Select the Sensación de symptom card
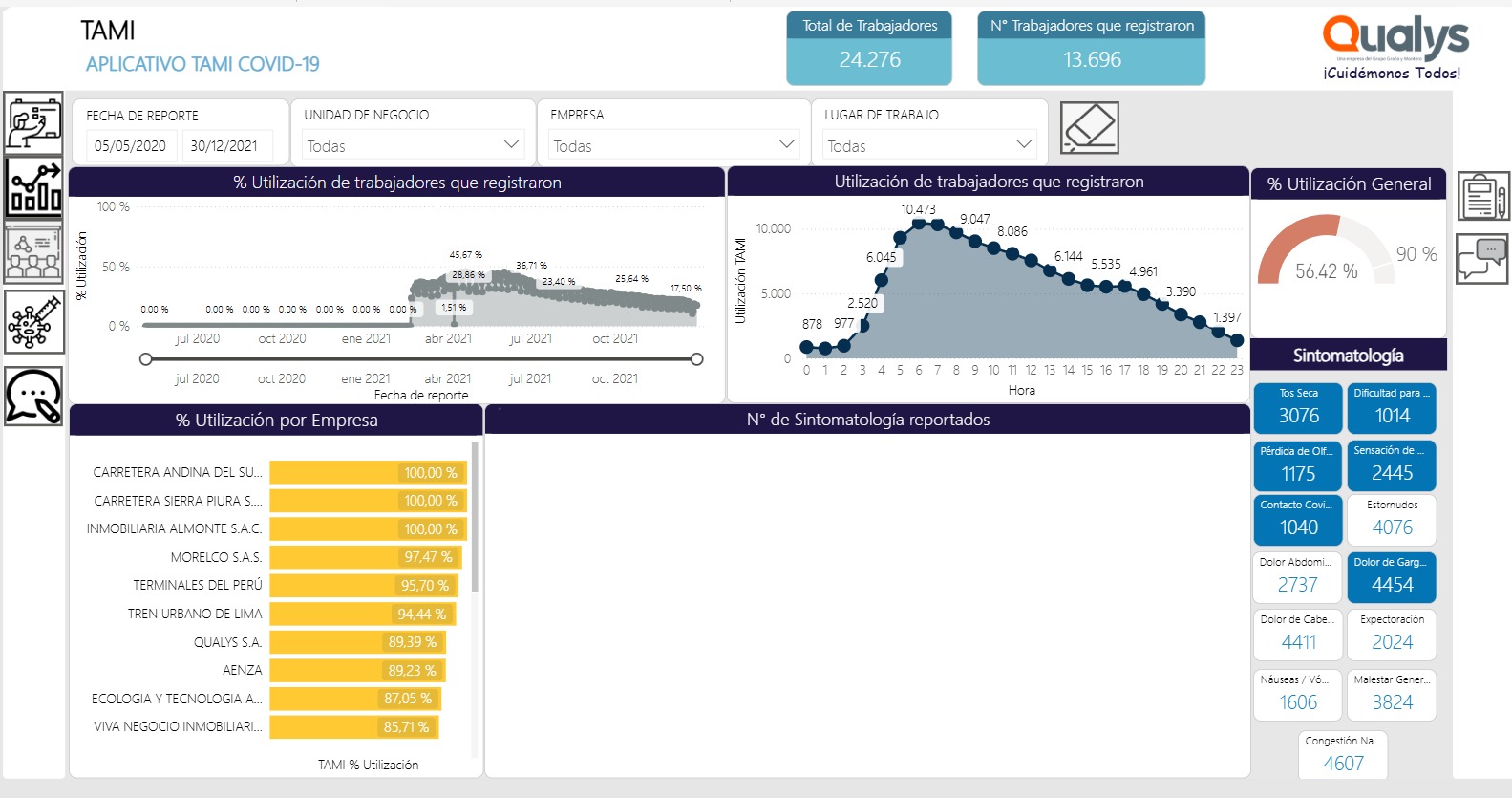Image resolution: width=1512 pixels, height=798 pixels. click(x=1392, y=464)
